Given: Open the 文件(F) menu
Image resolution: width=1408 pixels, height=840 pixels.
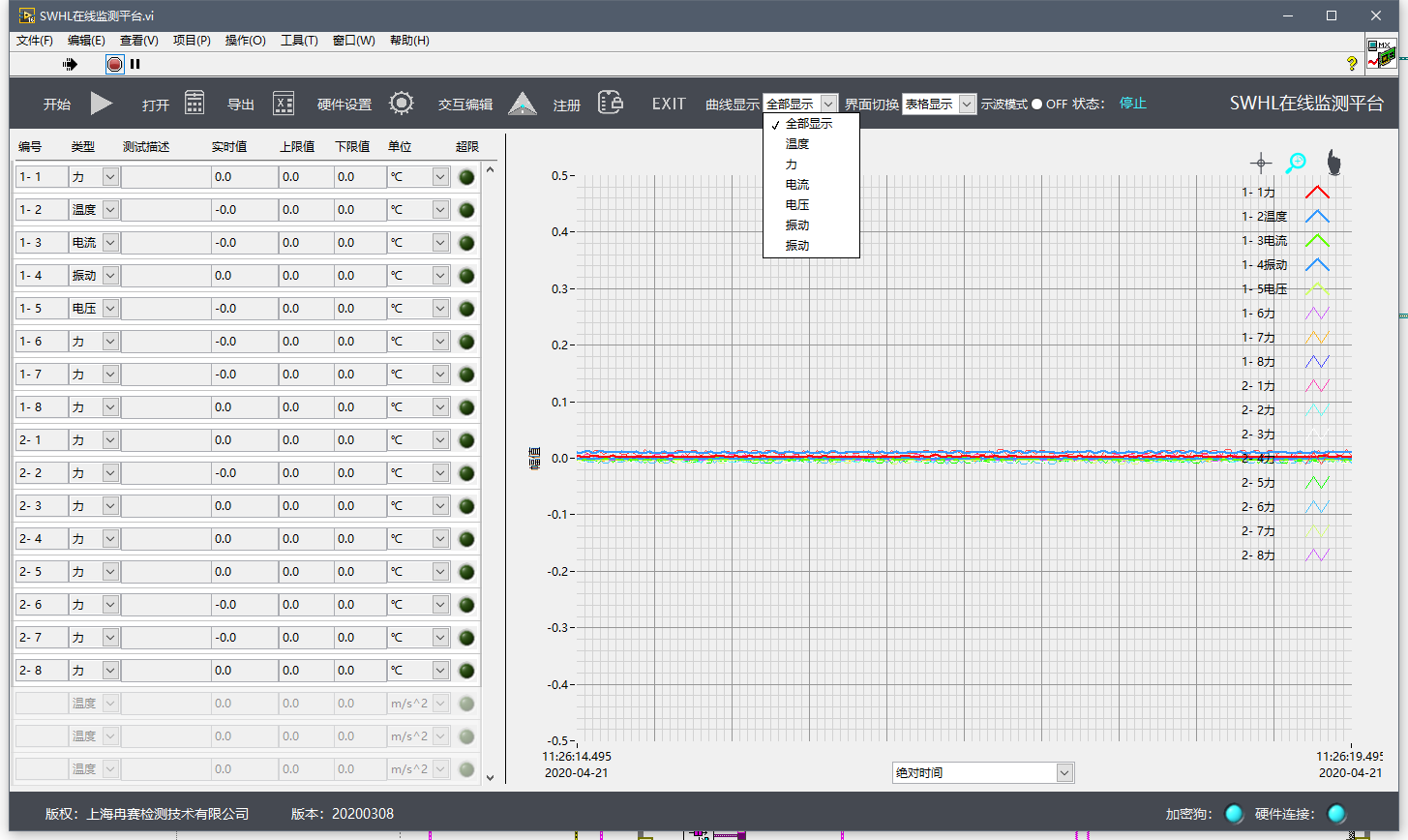Looking at the screenshot, I should point(35,40).
